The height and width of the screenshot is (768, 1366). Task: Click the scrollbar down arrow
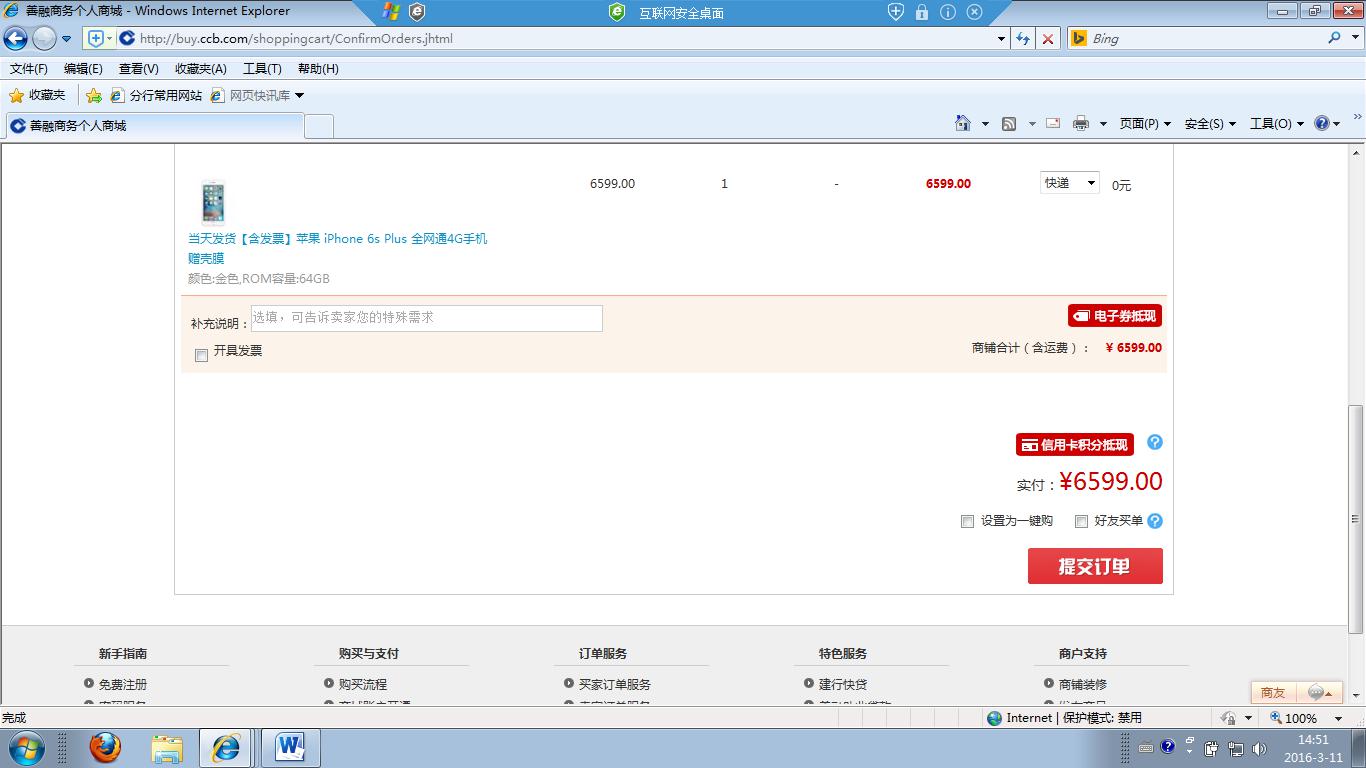[1357, 694]
